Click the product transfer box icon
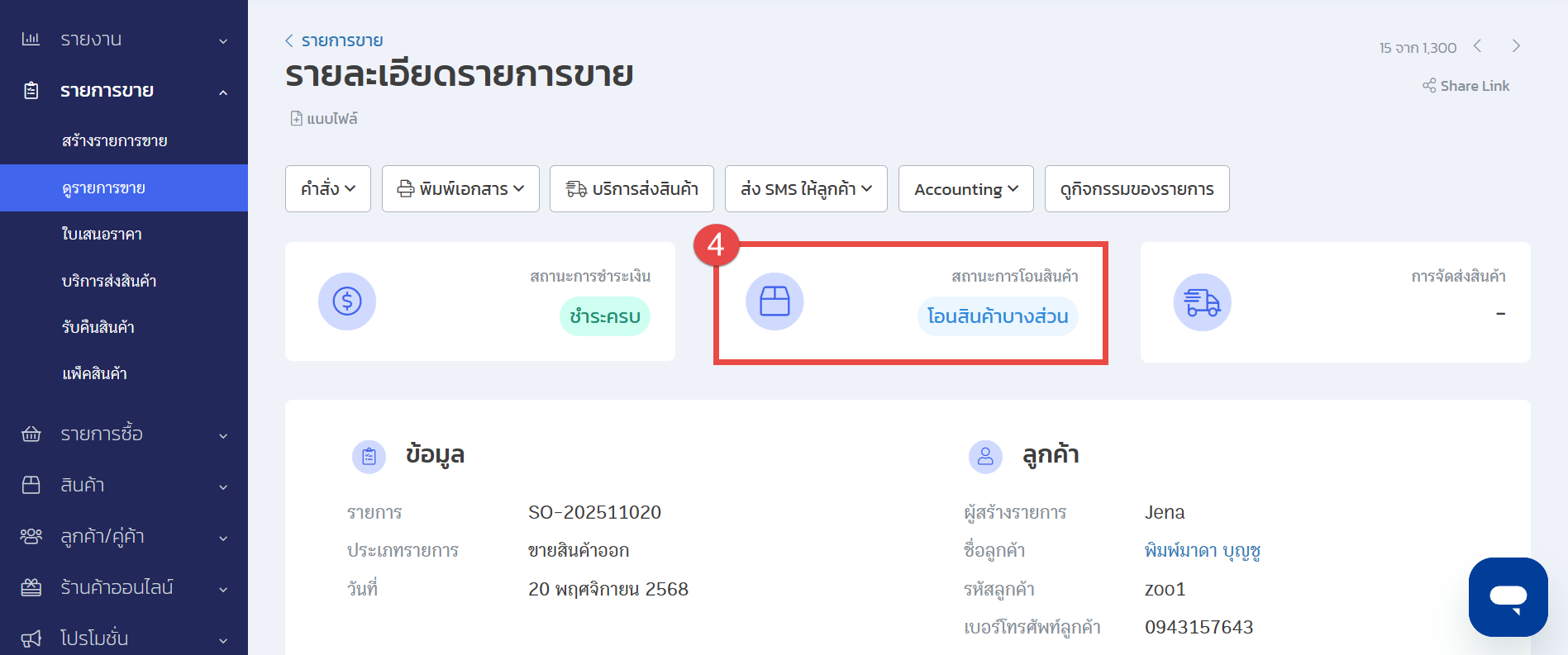 [774, 301]
